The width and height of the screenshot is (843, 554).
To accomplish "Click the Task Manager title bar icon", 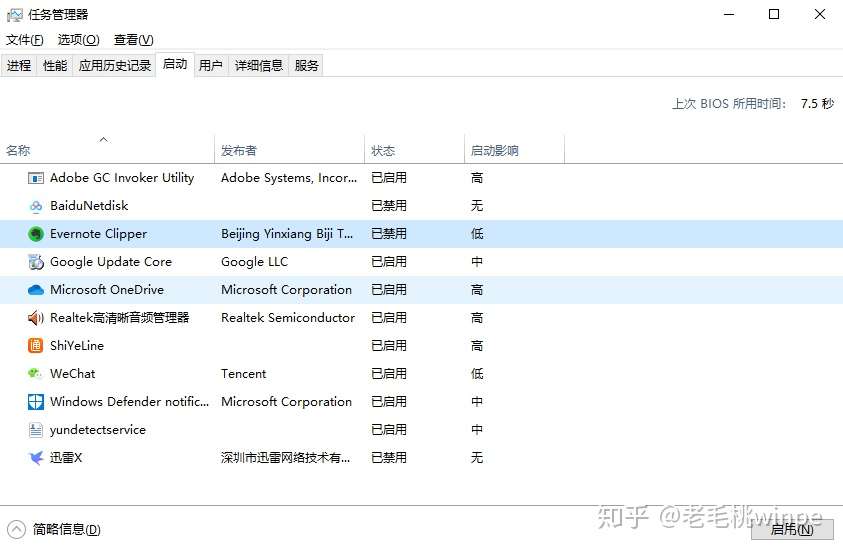I will pyautogui.click(x=15, y=15).
